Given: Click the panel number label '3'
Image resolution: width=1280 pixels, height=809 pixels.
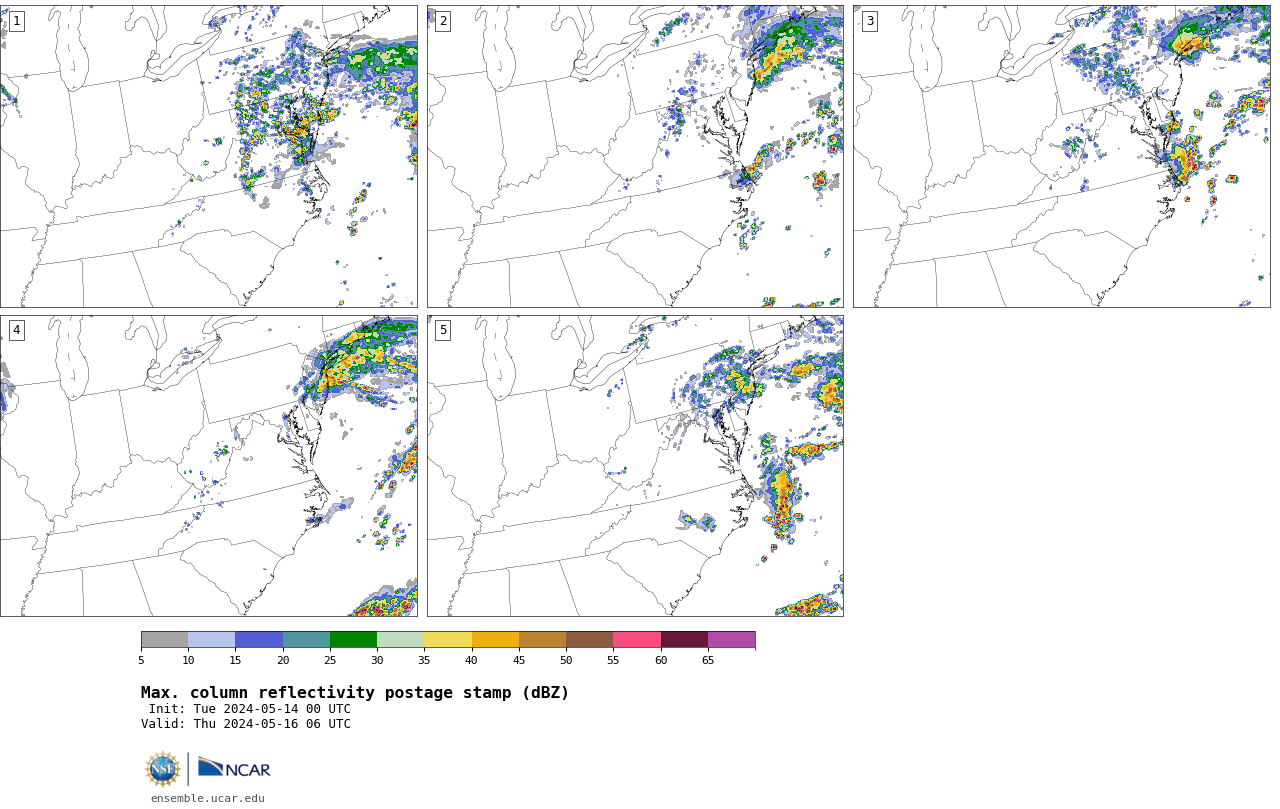Looking at the screenshot, I should pyautogui.click(x=869, y=21).
